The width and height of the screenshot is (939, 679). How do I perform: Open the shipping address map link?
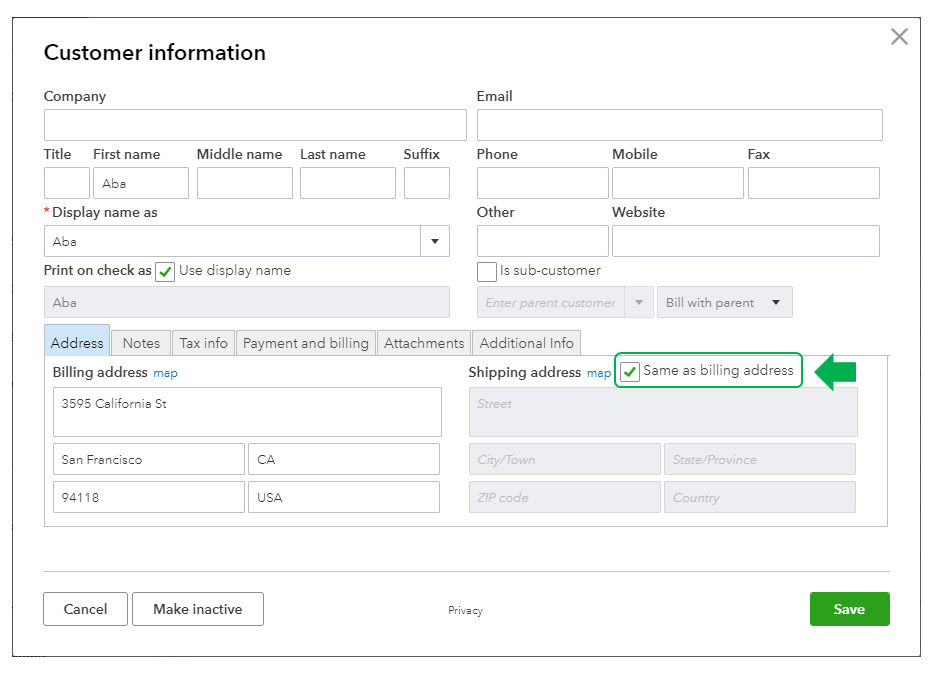[x=598, y=373]
